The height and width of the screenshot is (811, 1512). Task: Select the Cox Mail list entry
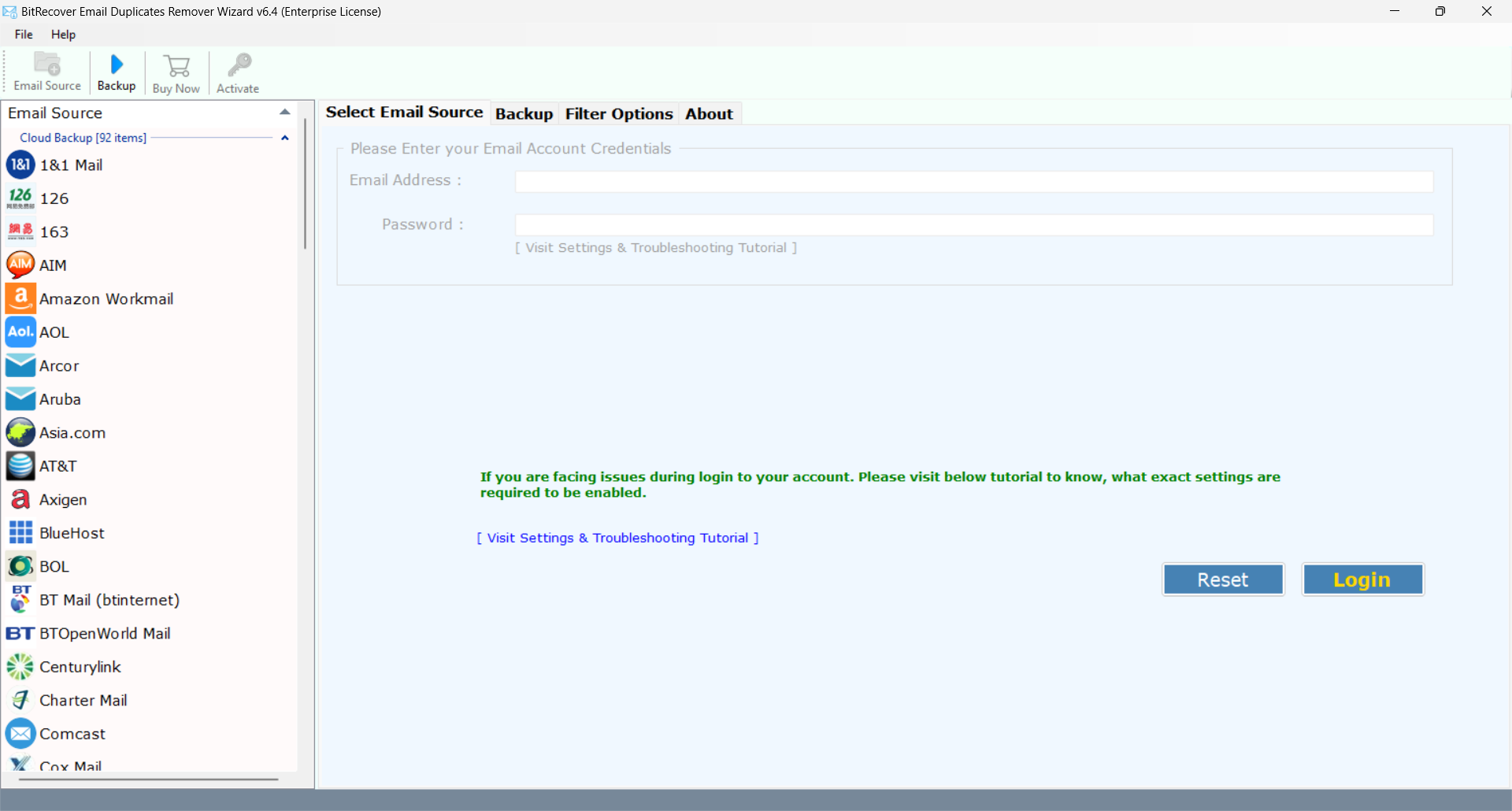click(70, 766)
